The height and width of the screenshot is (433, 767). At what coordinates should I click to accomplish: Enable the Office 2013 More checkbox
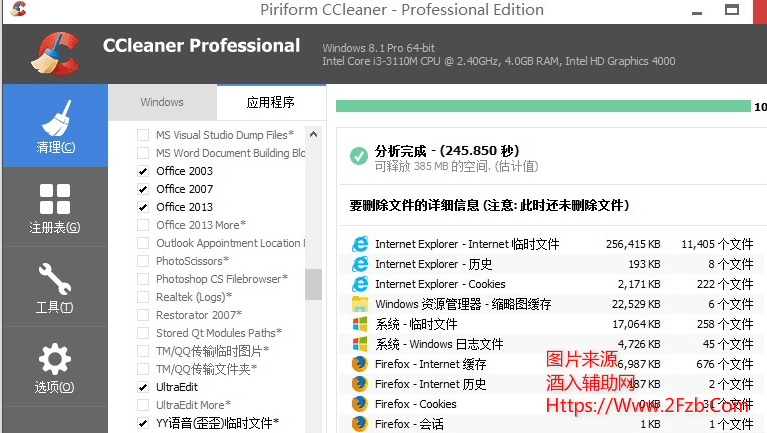(143, 225)
